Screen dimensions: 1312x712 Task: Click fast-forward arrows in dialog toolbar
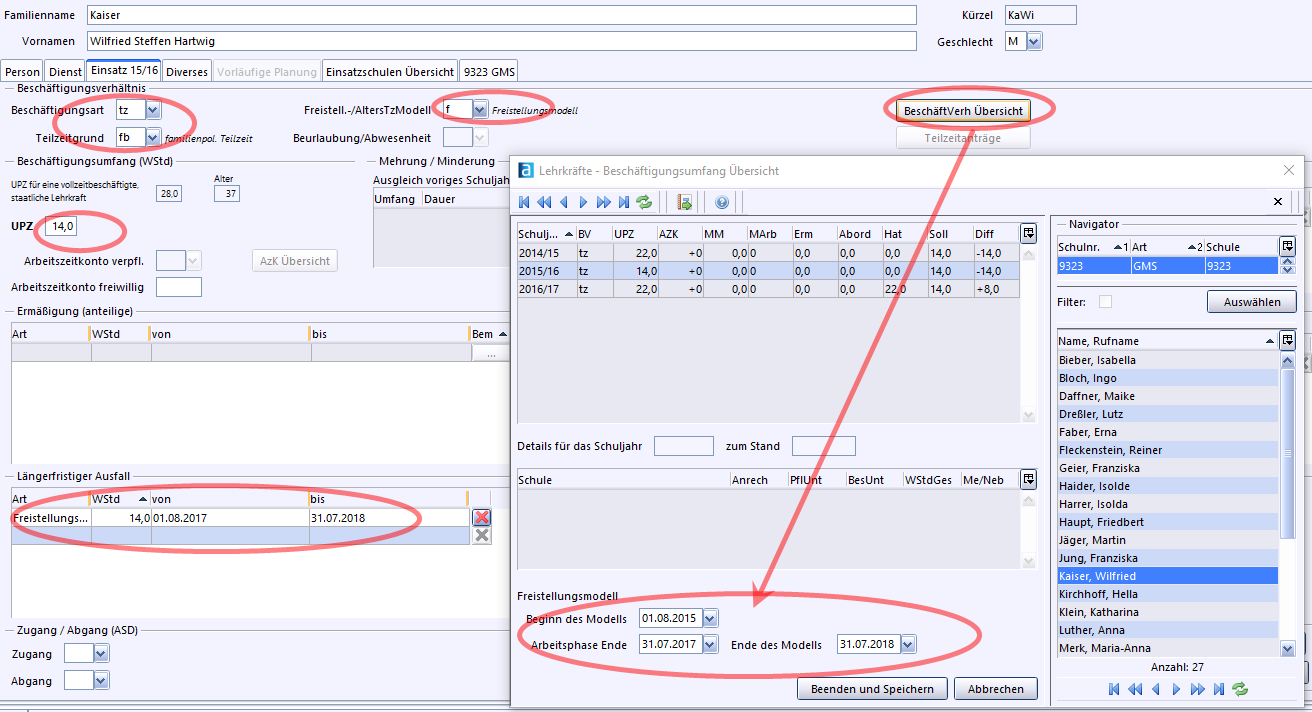(x=603, y=202)
